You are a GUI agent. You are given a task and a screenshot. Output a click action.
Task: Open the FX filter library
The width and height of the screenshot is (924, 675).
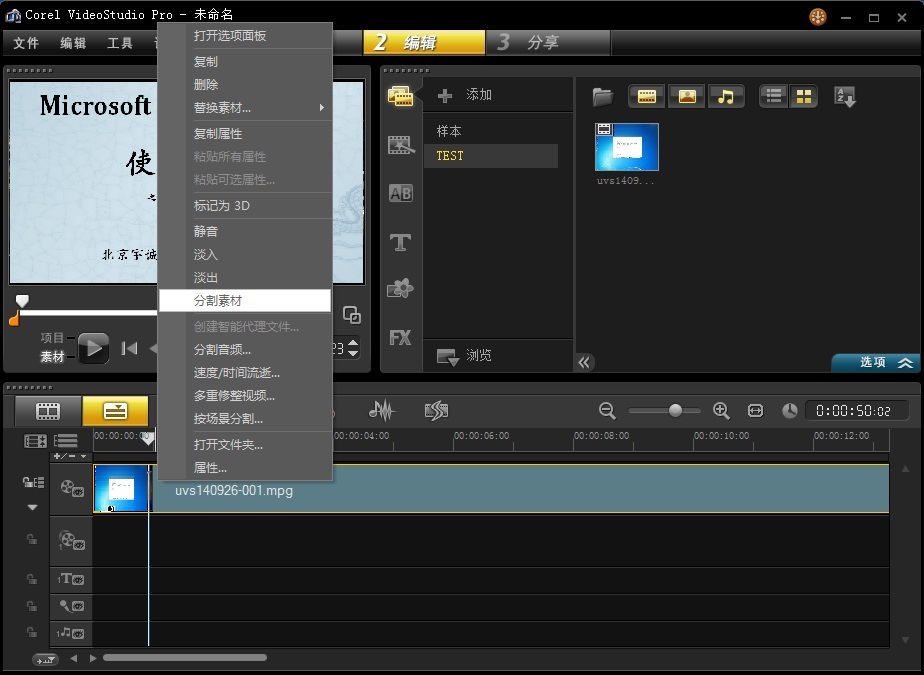(x=401, y=337)
